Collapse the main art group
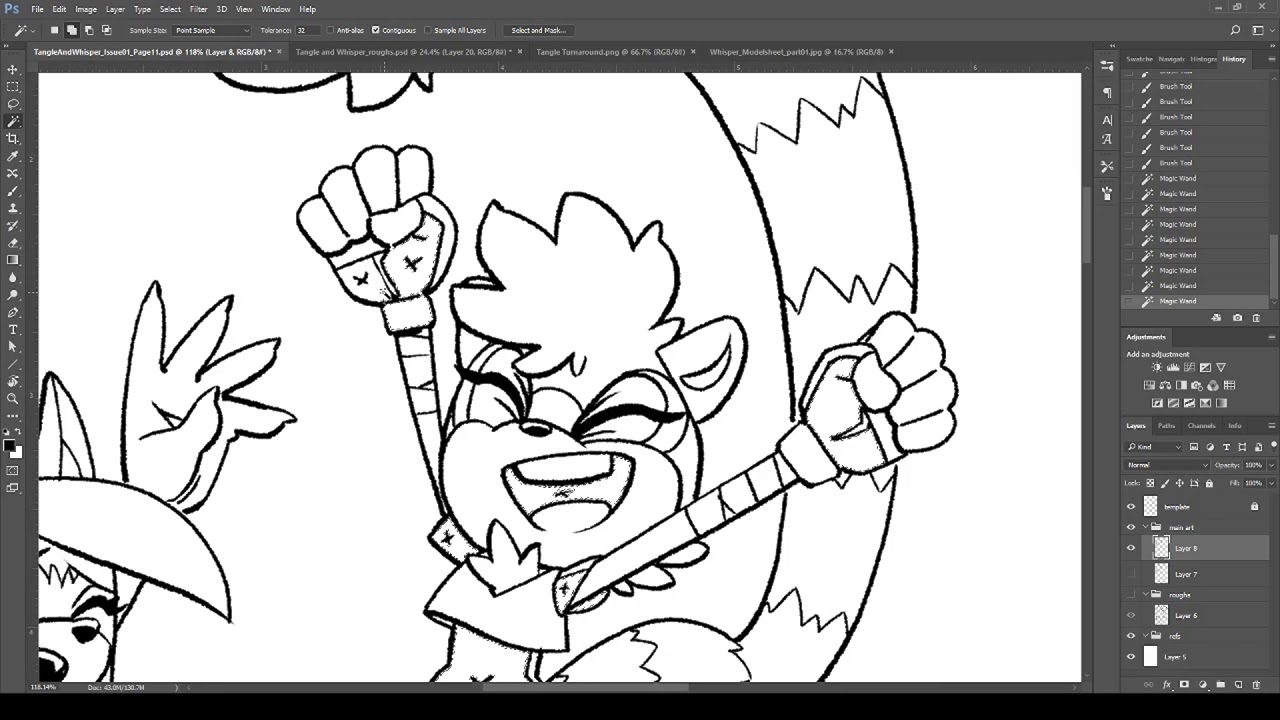The height and width of the screenshot is (720, 1280). click(x=1146, y=527)
